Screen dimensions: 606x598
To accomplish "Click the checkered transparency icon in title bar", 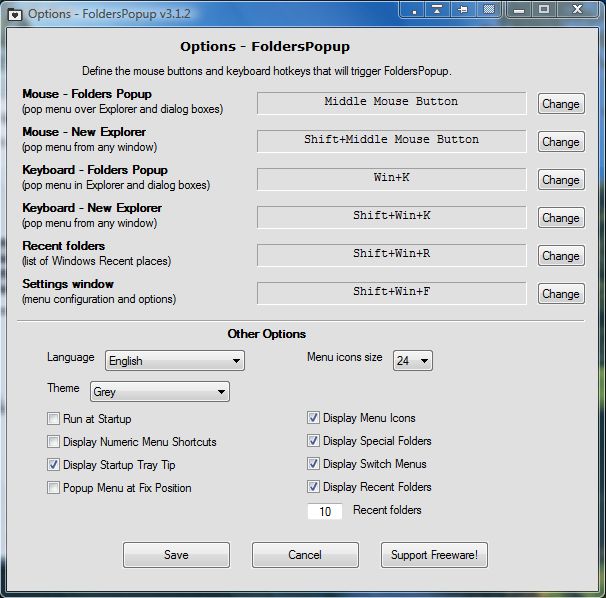I will pyautogui.click(x=489, y=10).
